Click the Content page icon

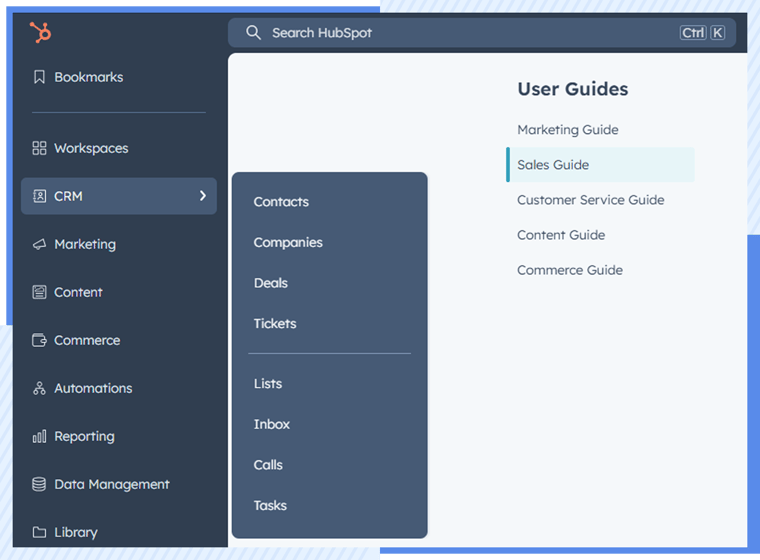39,292
